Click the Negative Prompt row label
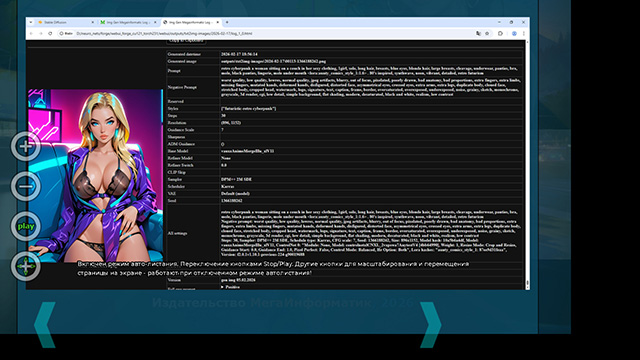 (182, 87)
